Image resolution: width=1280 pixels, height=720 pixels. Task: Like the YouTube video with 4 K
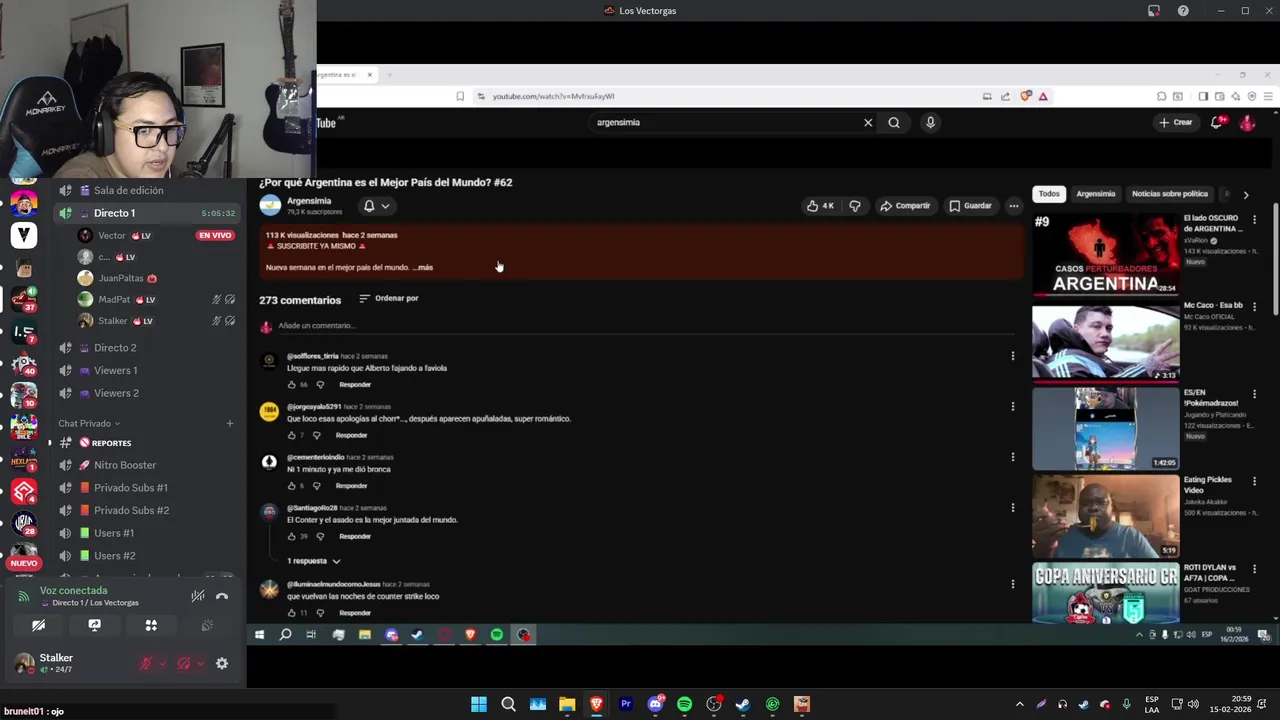point(820,206)
